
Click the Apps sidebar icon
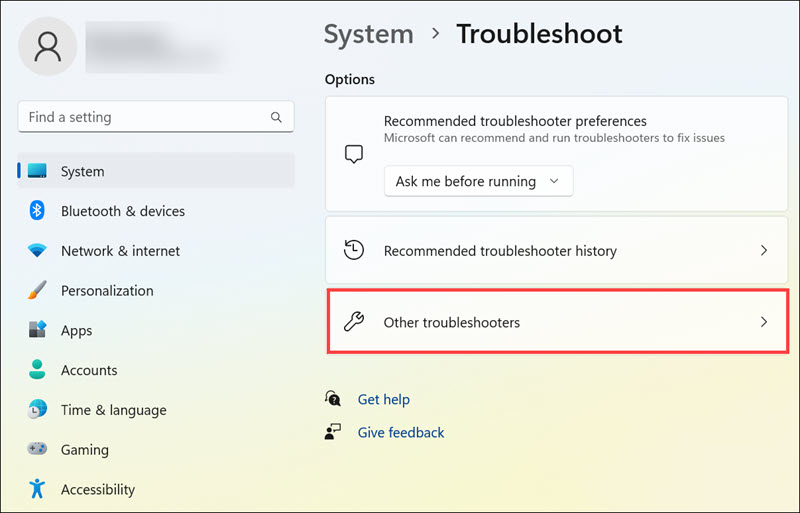pyautogui.click(x=37, y=330)
